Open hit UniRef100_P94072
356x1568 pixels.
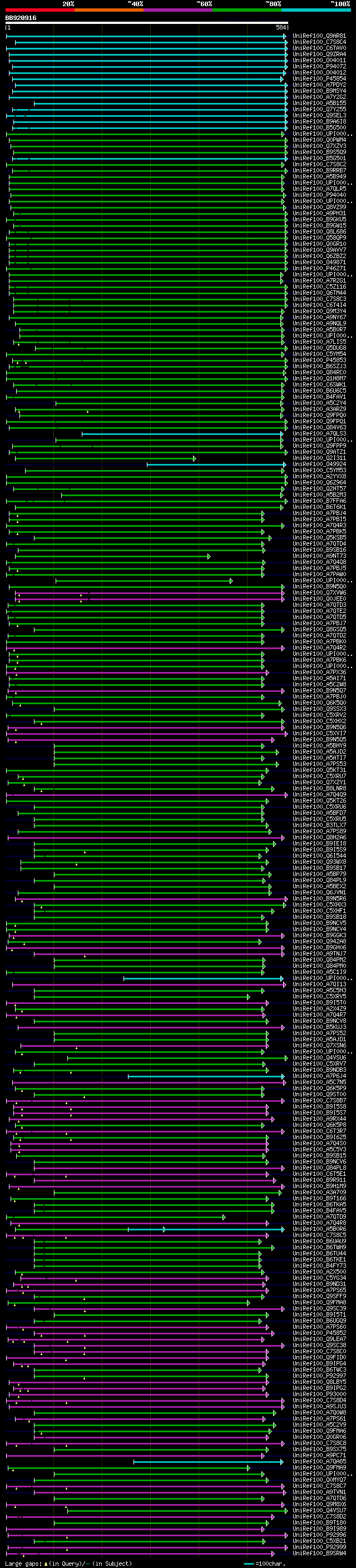pos(319,66)
